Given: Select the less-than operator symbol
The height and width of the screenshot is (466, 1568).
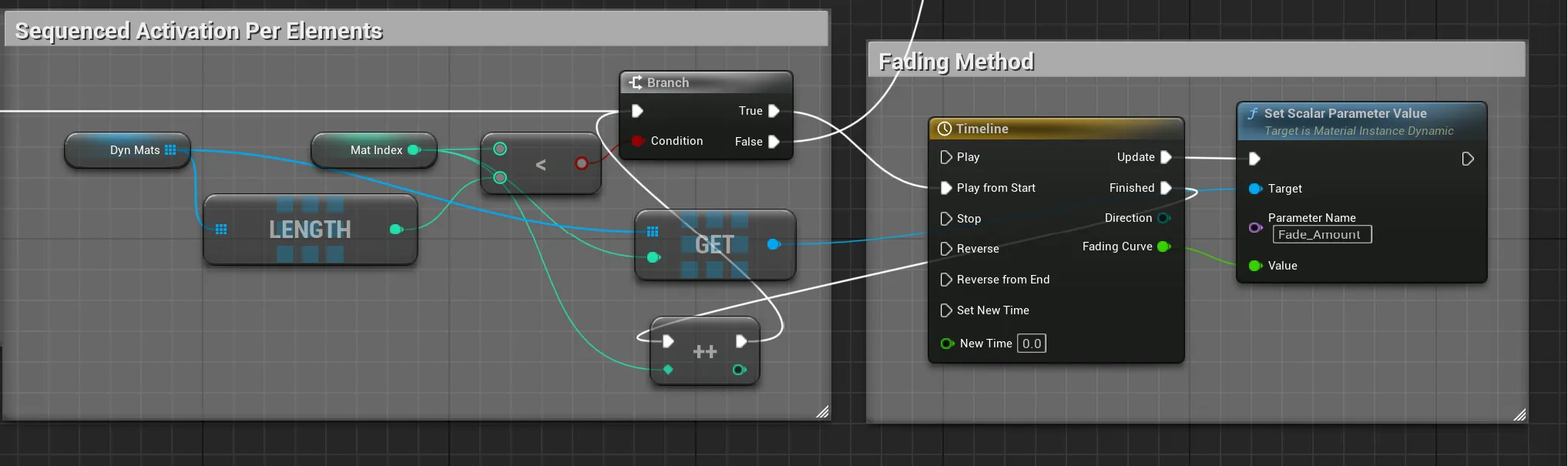Looking at the screenshot, I should [541, 164].
